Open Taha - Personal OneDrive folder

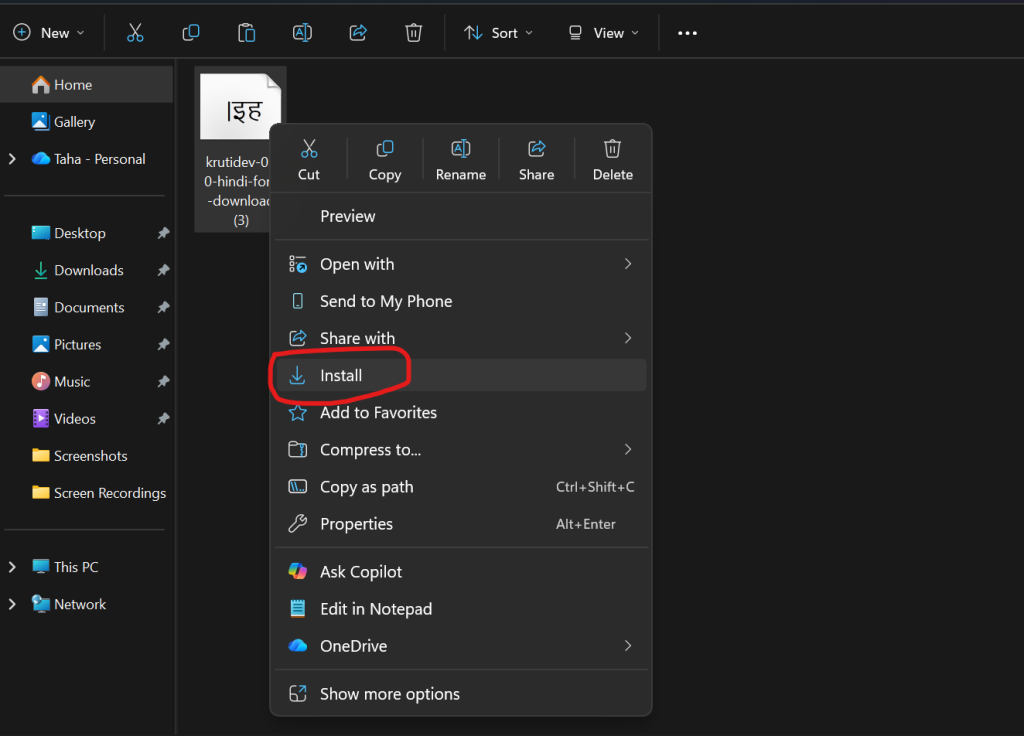(89, 159)
